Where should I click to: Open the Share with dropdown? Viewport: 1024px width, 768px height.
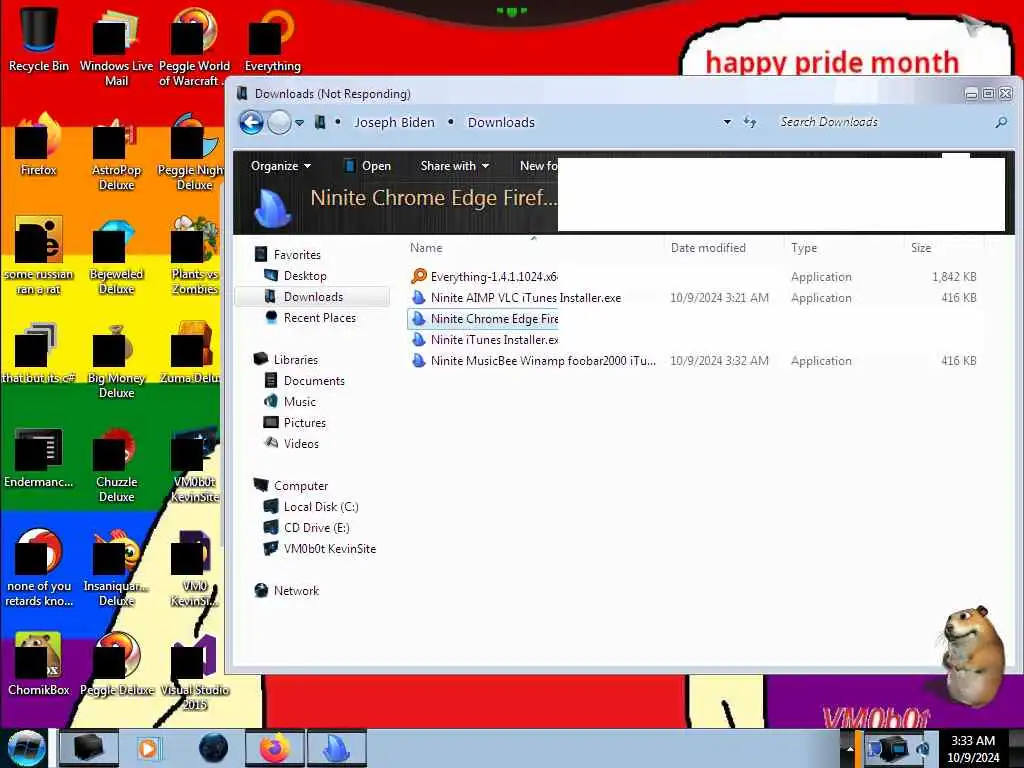coord(455,166)
